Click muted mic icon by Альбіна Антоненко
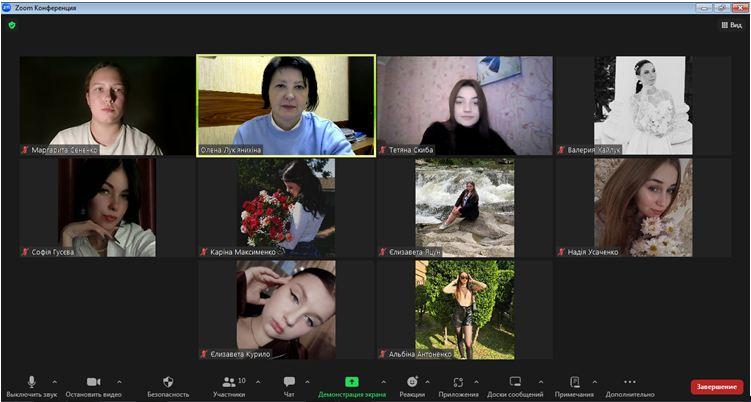751x402 pixels. pyautogui.click(x=383, y=354)
